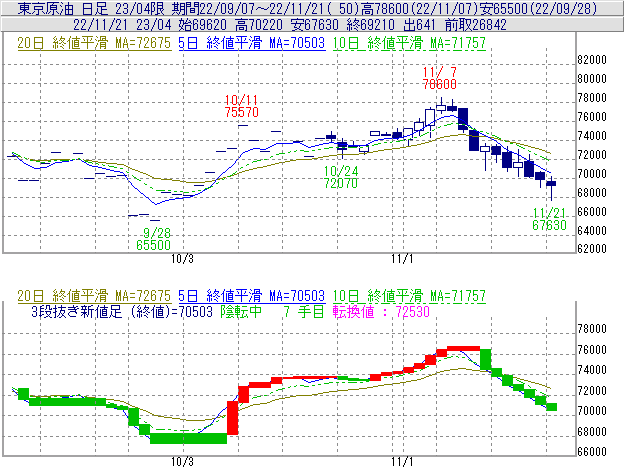Click the last green bar in lower chart
624x475 pixels.
pos(552,407)
